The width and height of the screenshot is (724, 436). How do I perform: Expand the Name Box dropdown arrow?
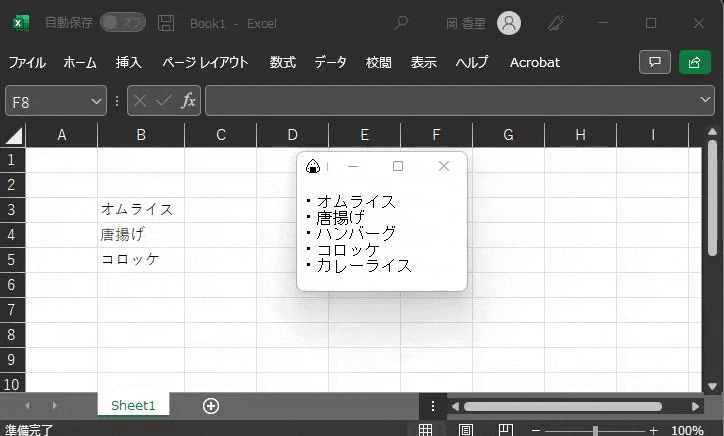click(x=96, y=101)
